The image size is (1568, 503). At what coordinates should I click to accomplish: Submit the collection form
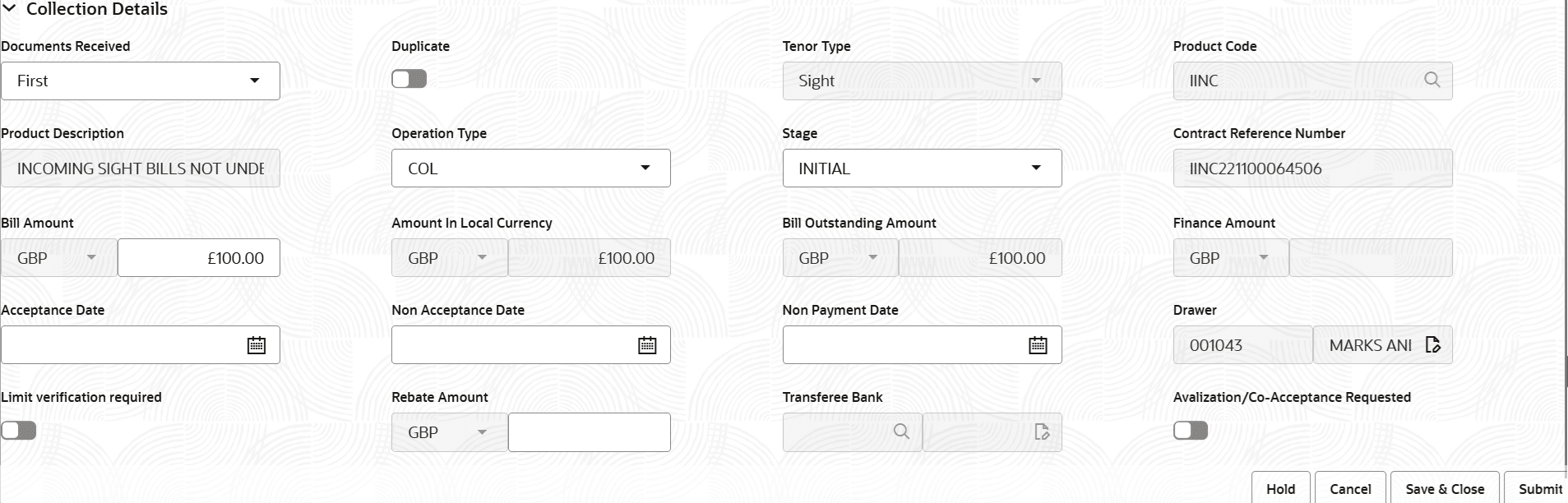pos(1541,488)
